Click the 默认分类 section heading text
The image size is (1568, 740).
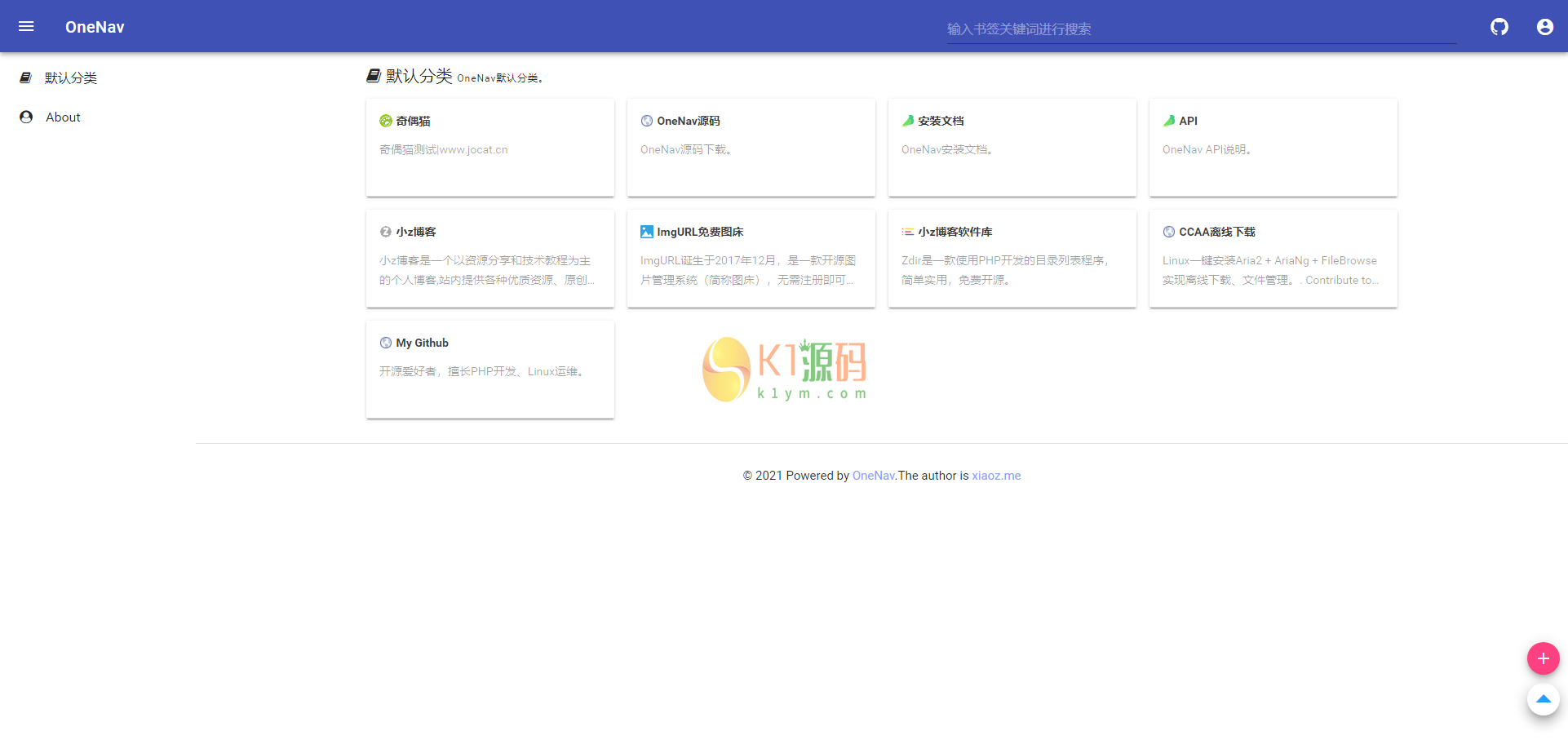point(419,76)
